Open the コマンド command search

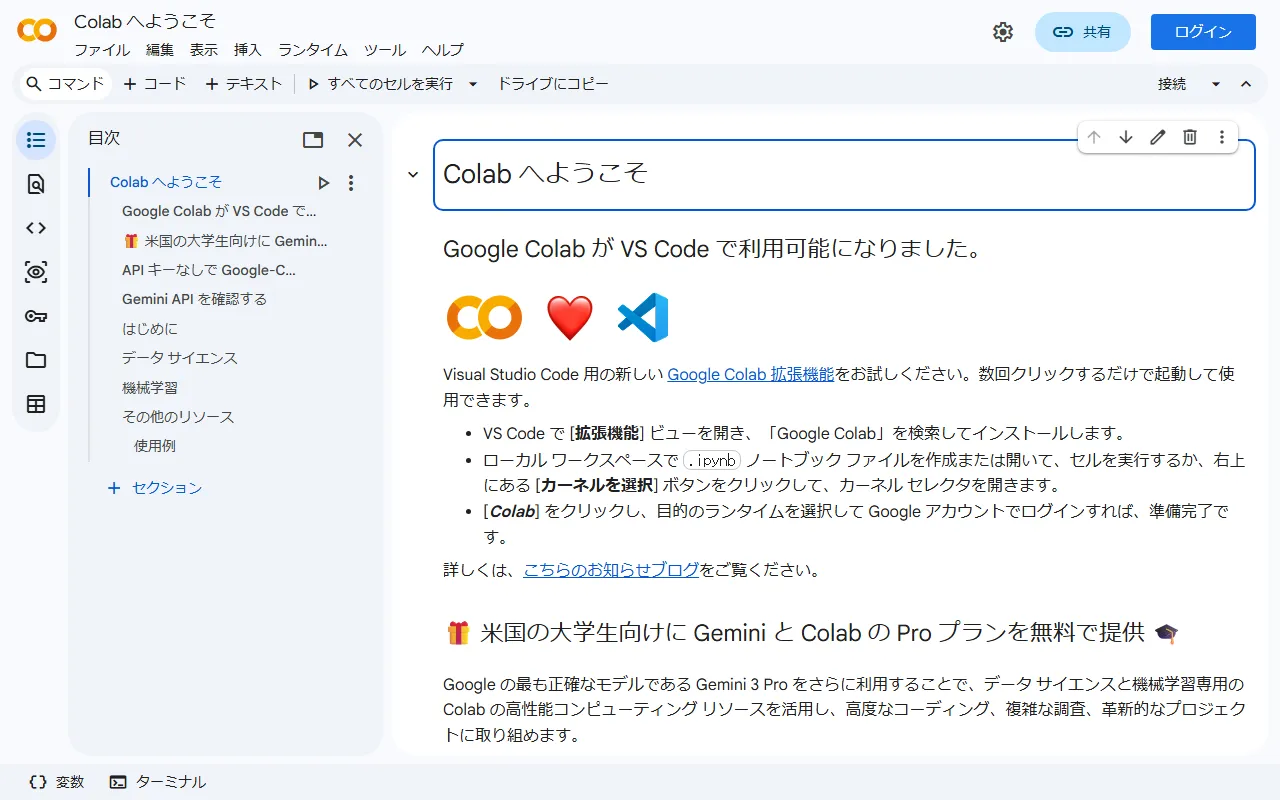coord(65,84)
